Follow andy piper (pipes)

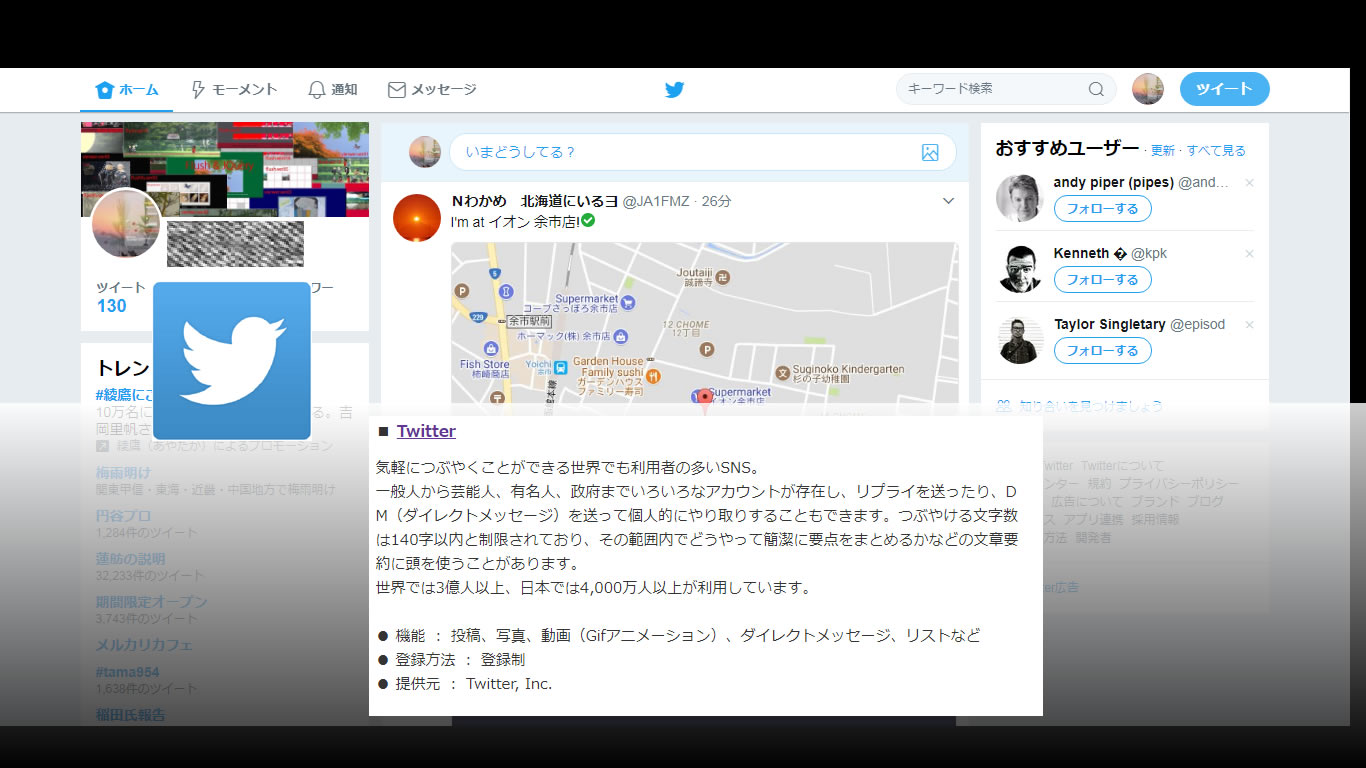point(1102,209)
